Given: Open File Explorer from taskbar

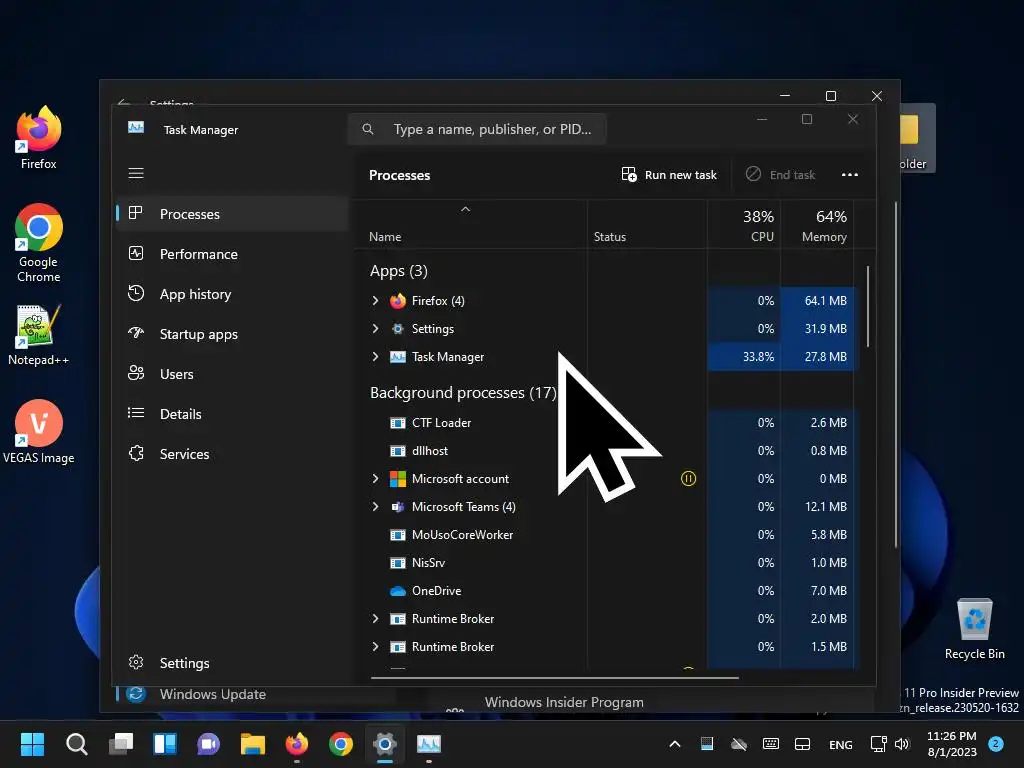Looking at the screenshot, I should pyautogui.click(x=253, y=744).
